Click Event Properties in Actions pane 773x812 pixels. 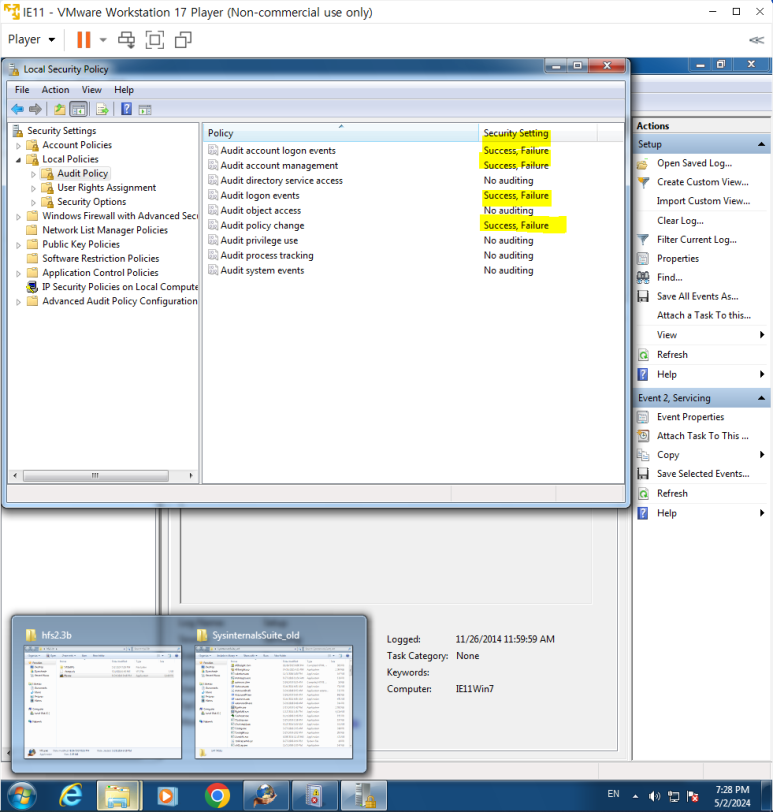690,417
